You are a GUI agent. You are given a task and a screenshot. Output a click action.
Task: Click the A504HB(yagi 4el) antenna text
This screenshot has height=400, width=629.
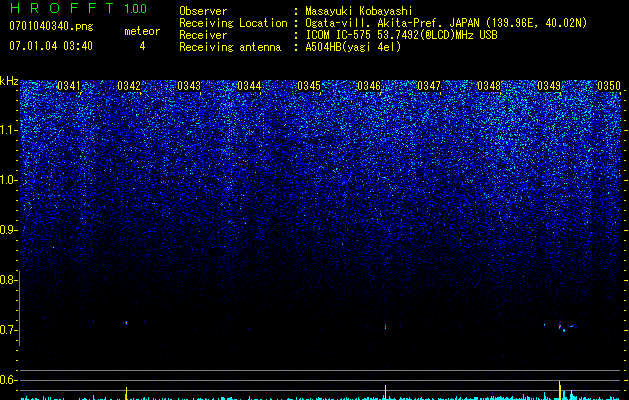click(x=353, y=47)
